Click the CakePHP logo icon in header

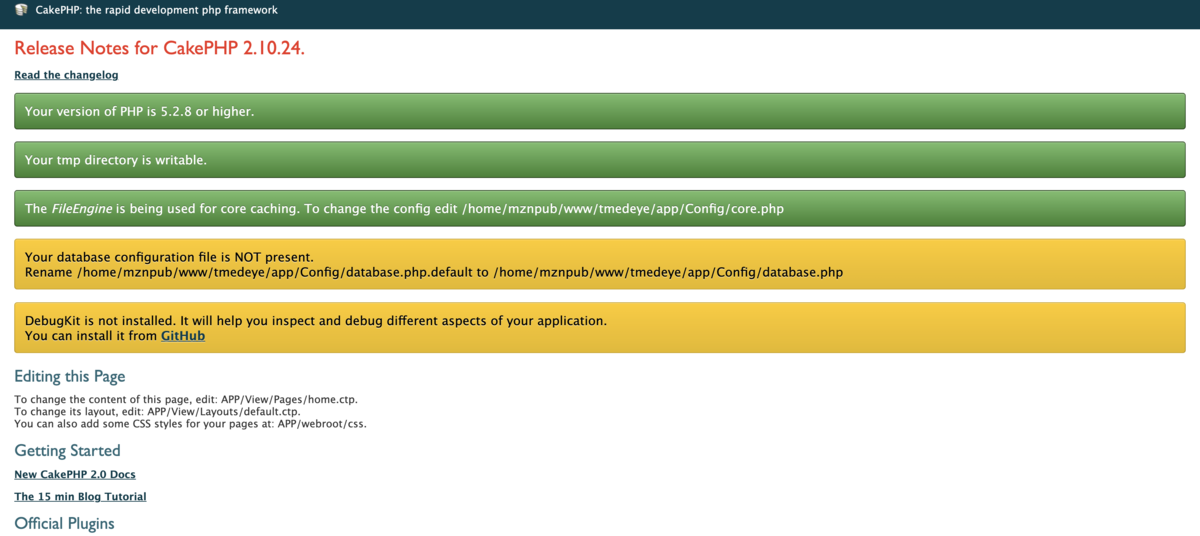click(21, 10)
